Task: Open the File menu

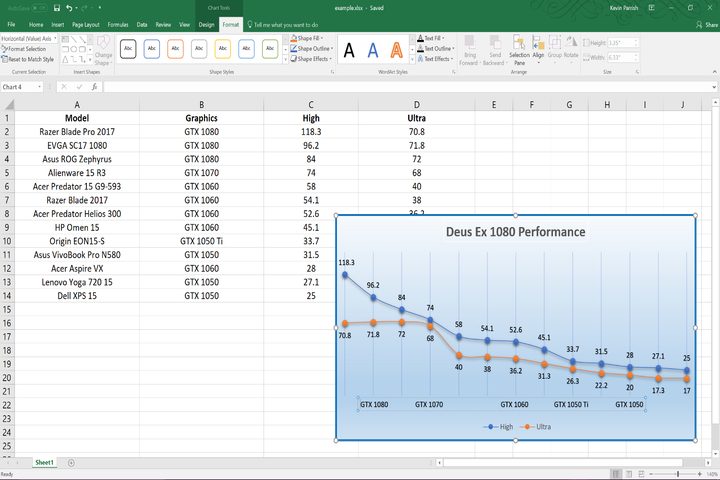Action: click(11, 24)
